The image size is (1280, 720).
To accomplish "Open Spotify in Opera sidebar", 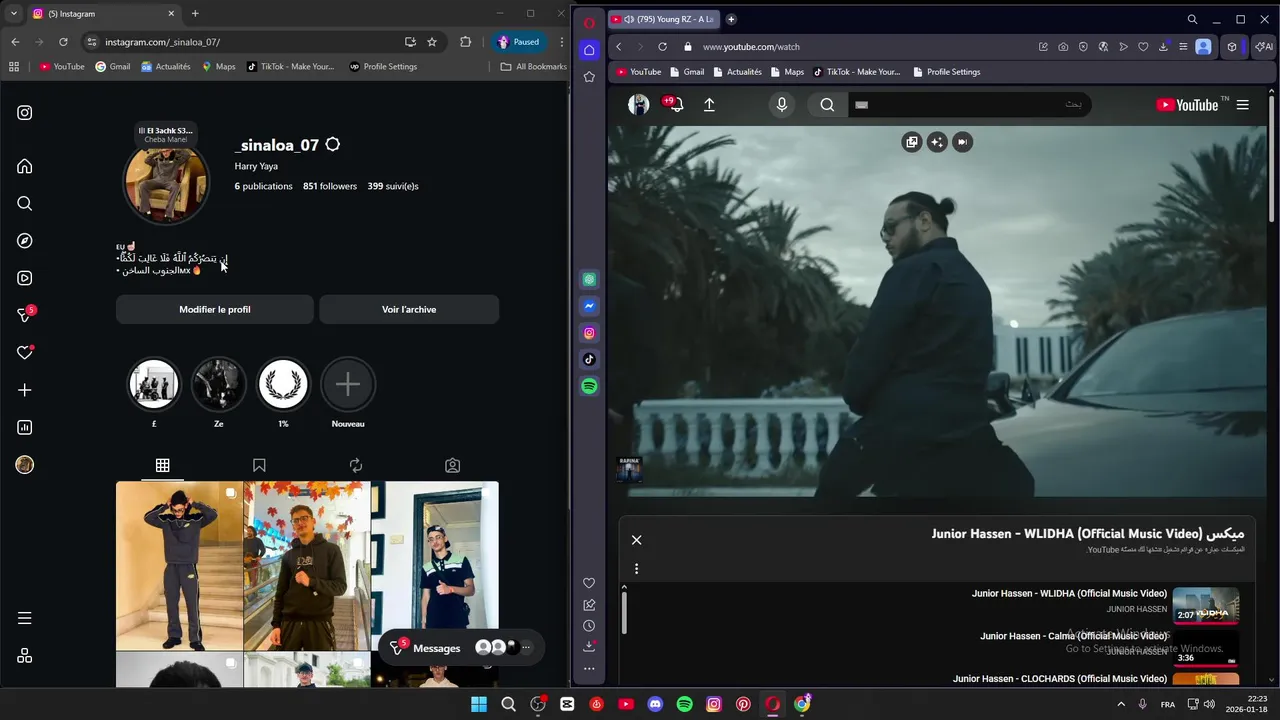I will pos(589,386).
